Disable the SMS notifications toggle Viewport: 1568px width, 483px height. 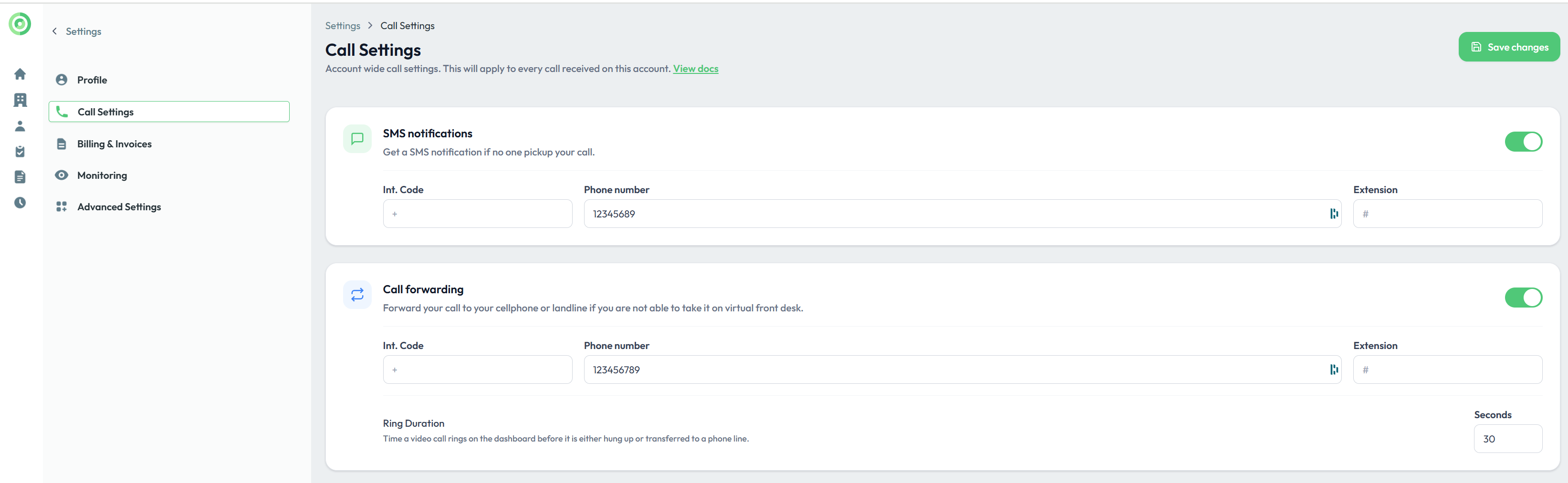tap(1523, 142)
